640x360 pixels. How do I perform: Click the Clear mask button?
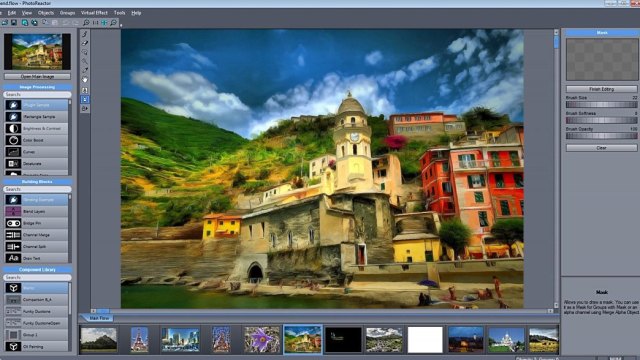(601, 148)
